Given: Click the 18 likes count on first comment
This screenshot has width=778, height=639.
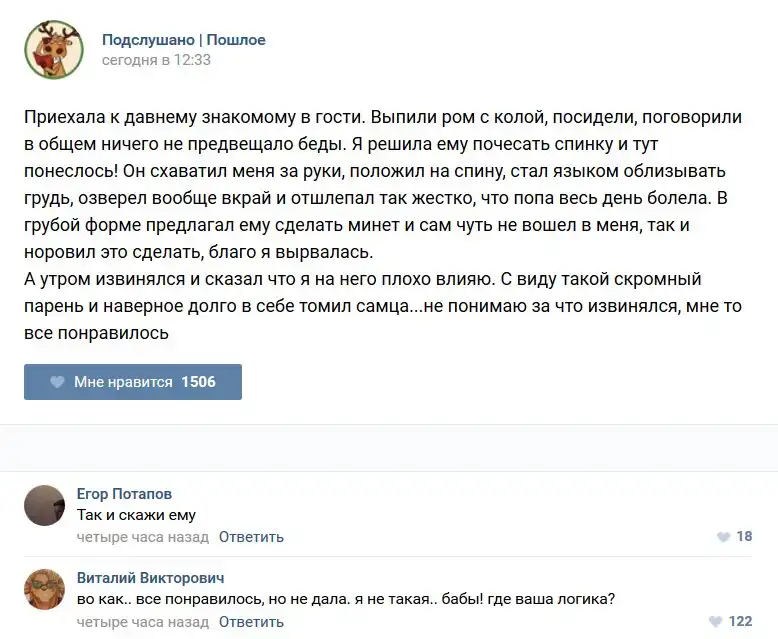Looking at the screenshot, I should tap(744, 537).
